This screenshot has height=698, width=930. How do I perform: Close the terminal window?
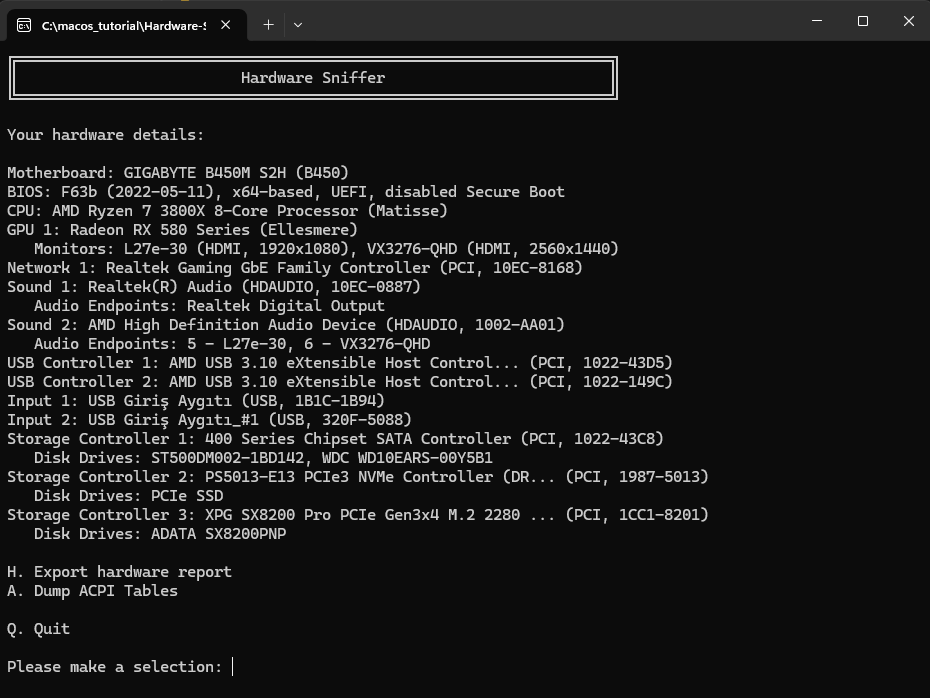(908, 21)
